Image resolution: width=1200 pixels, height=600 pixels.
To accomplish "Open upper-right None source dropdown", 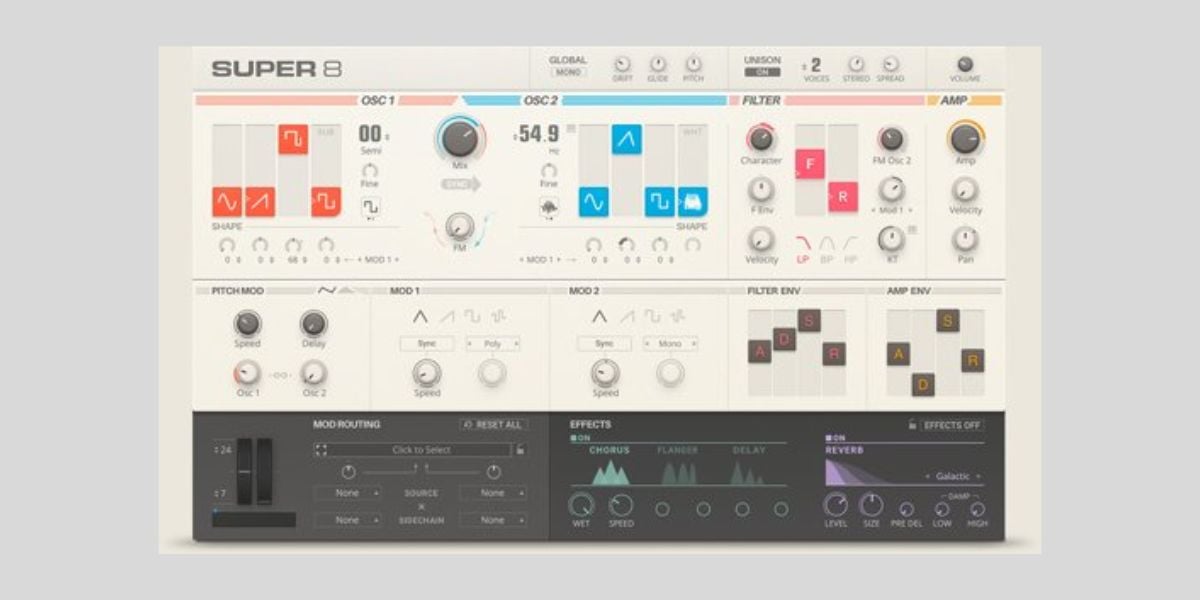I will coord(493,493).
